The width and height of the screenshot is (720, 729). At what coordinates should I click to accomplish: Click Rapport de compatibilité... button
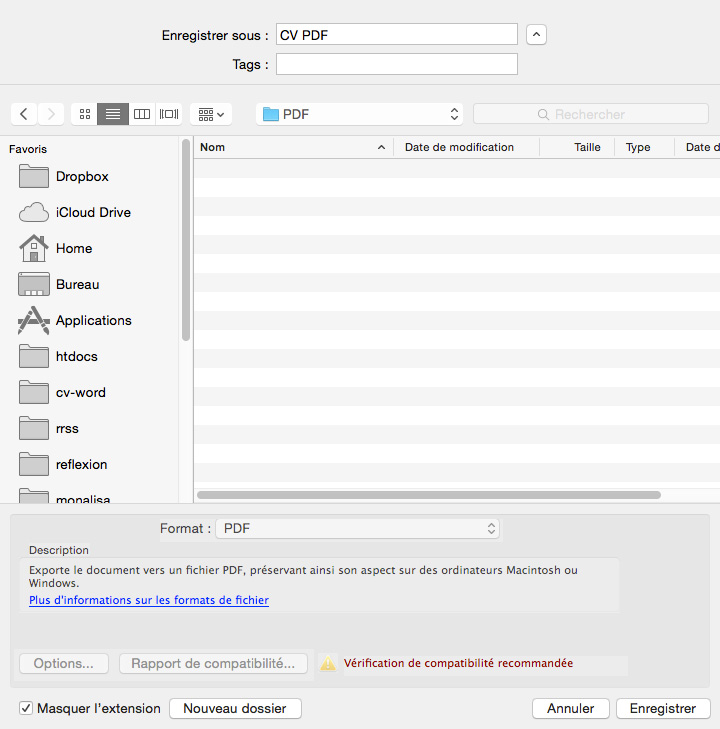213,663
